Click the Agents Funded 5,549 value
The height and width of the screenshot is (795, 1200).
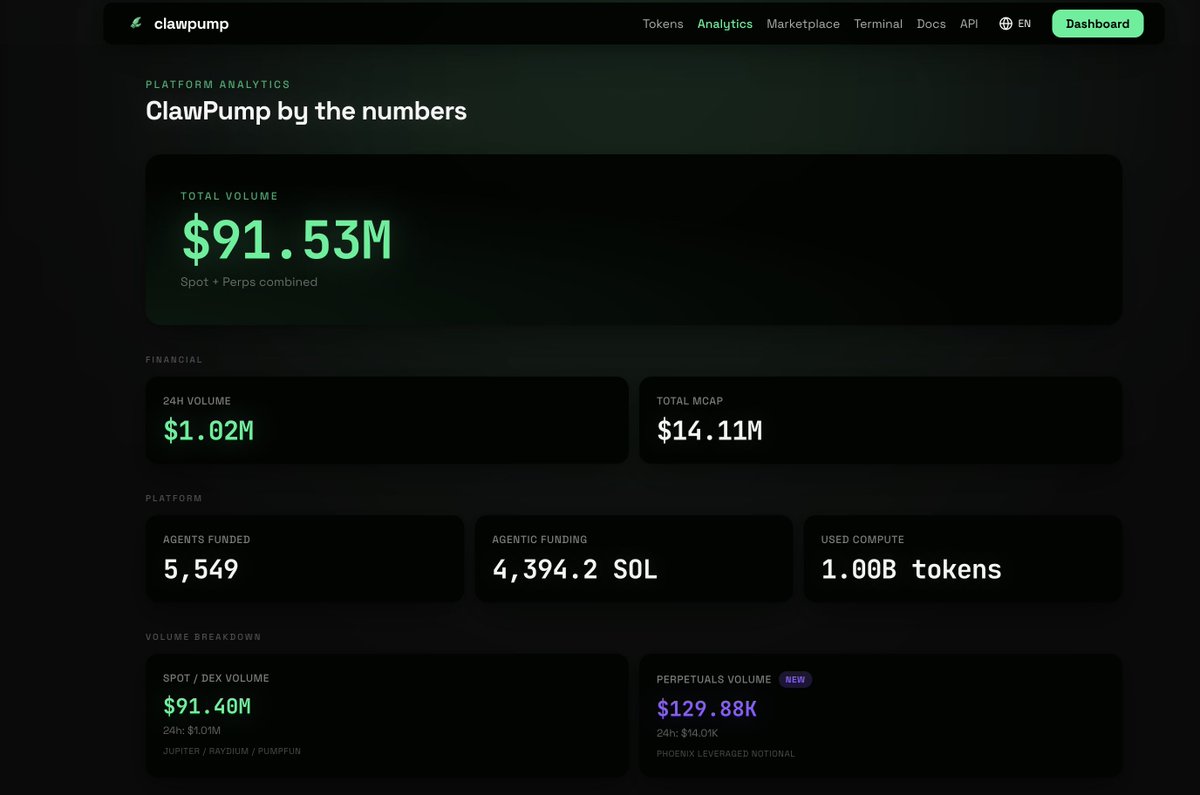[x=201, y=570]
